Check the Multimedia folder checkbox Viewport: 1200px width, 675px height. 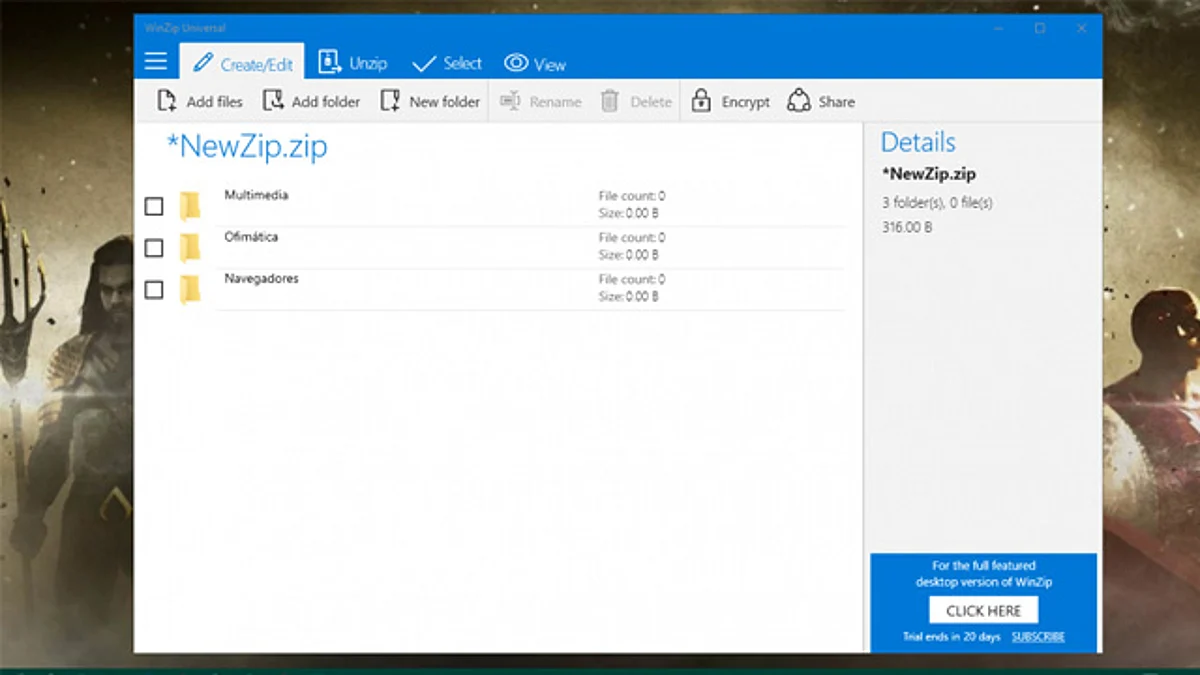(x=154, y=206)
